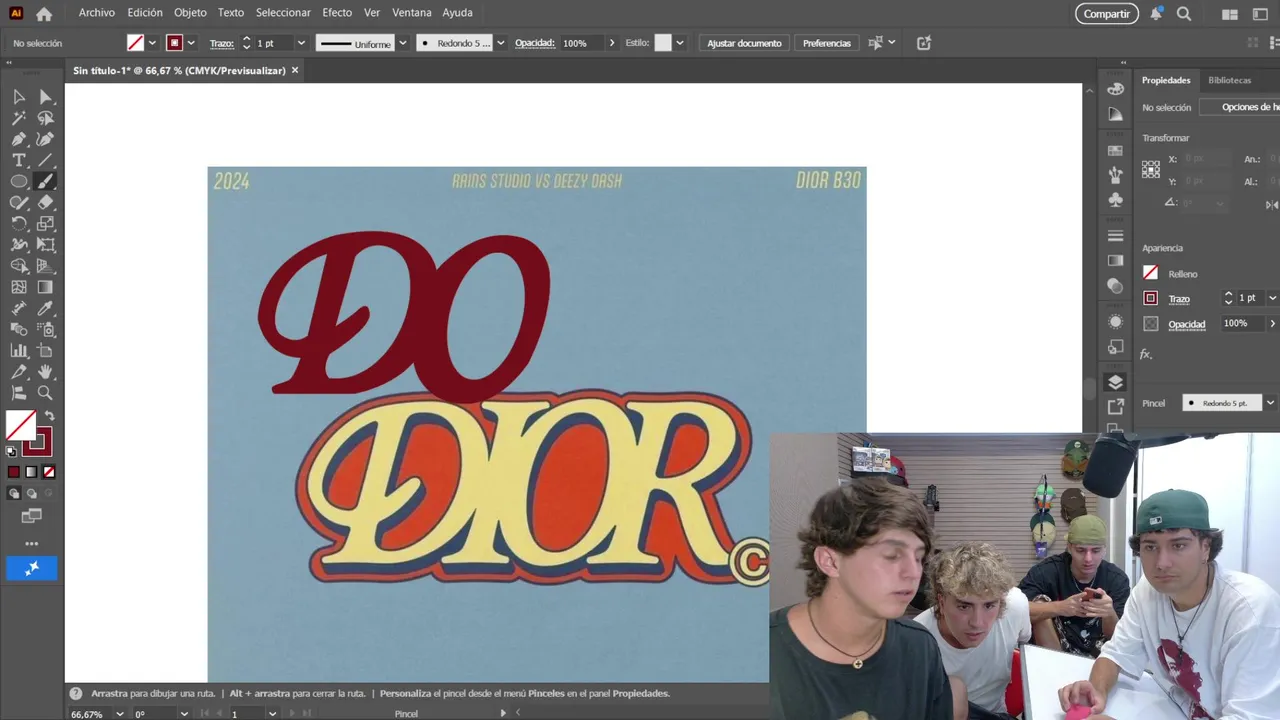Select the Eyedropper tool
Viewport: 1280px width, 720px height.
coord(45,308)
